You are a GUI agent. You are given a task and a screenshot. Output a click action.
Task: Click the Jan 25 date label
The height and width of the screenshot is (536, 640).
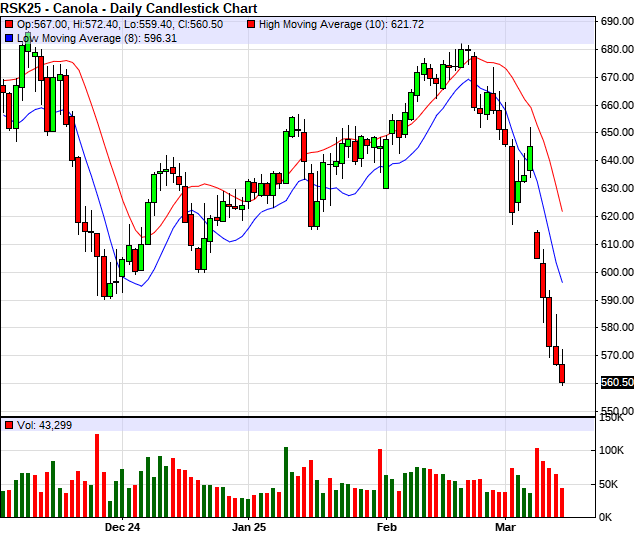(249, 526)
